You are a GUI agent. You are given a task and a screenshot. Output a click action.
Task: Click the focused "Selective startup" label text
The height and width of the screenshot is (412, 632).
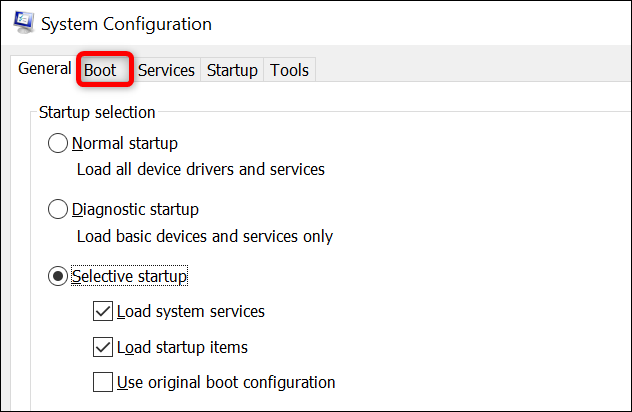tap(129, 277)
